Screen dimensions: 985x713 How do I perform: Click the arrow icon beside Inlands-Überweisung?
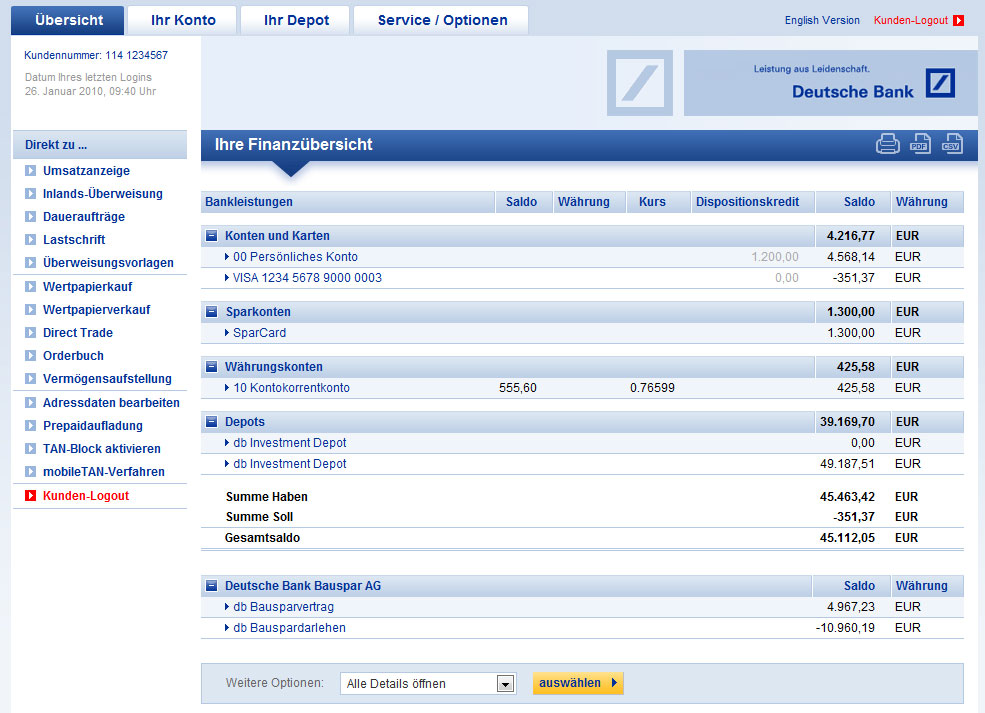(30, 193)
